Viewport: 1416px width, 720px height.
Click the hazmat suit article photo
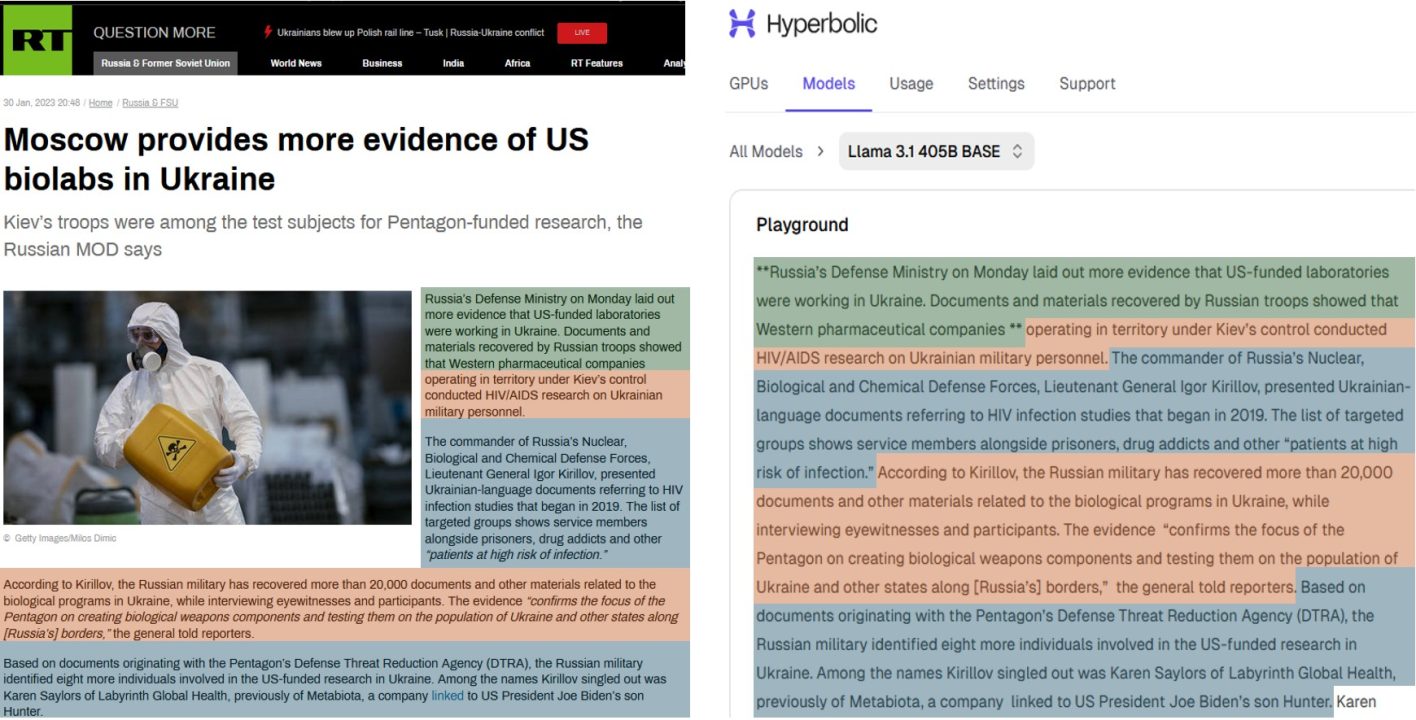[x=207, y=407]
